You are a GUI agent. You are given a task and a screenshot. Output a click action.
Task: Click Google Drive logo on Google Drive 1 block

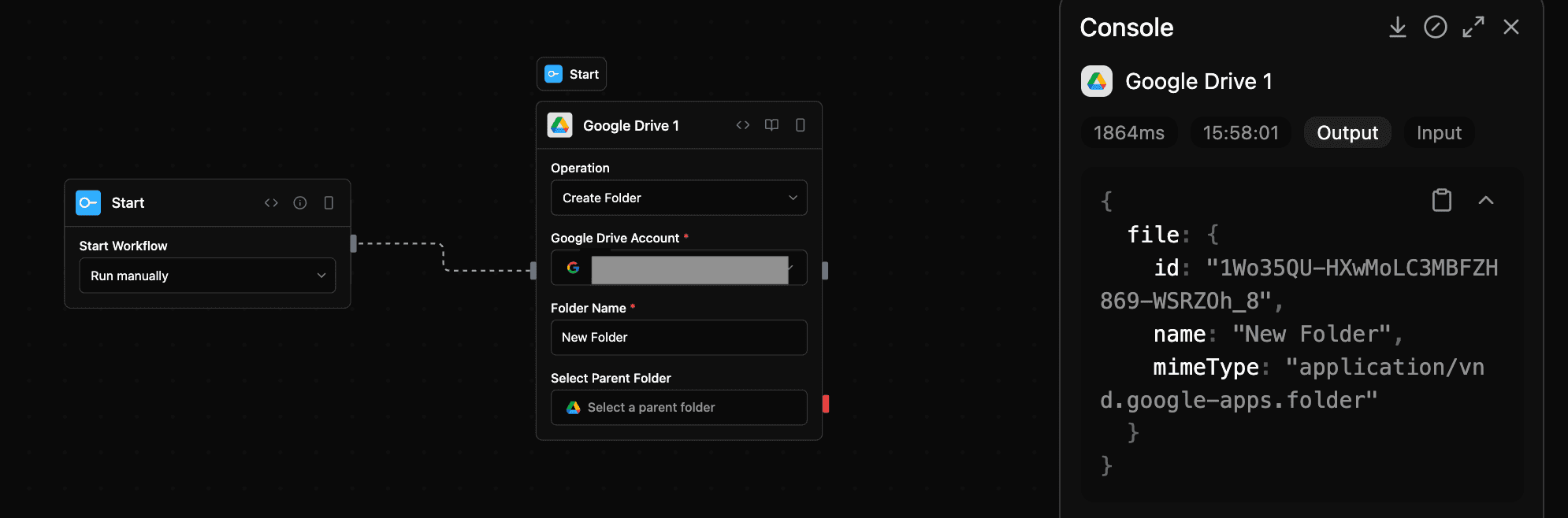click(x=559, y=125)
